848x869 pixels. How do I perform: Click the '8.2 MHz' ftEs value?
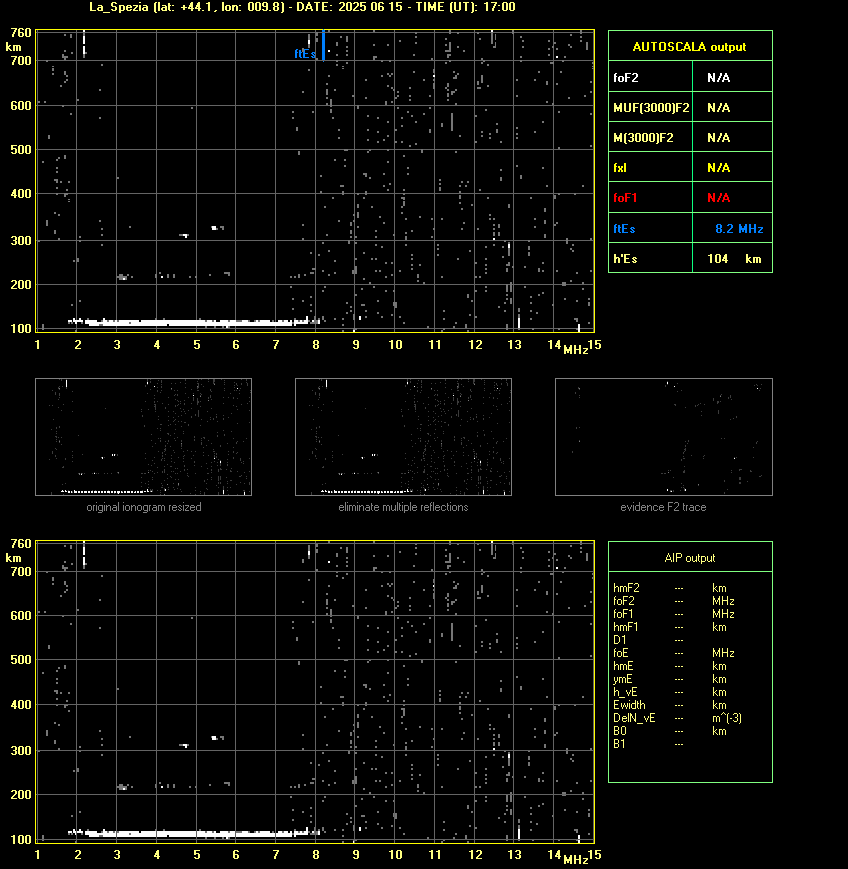(x=739, y=228)
